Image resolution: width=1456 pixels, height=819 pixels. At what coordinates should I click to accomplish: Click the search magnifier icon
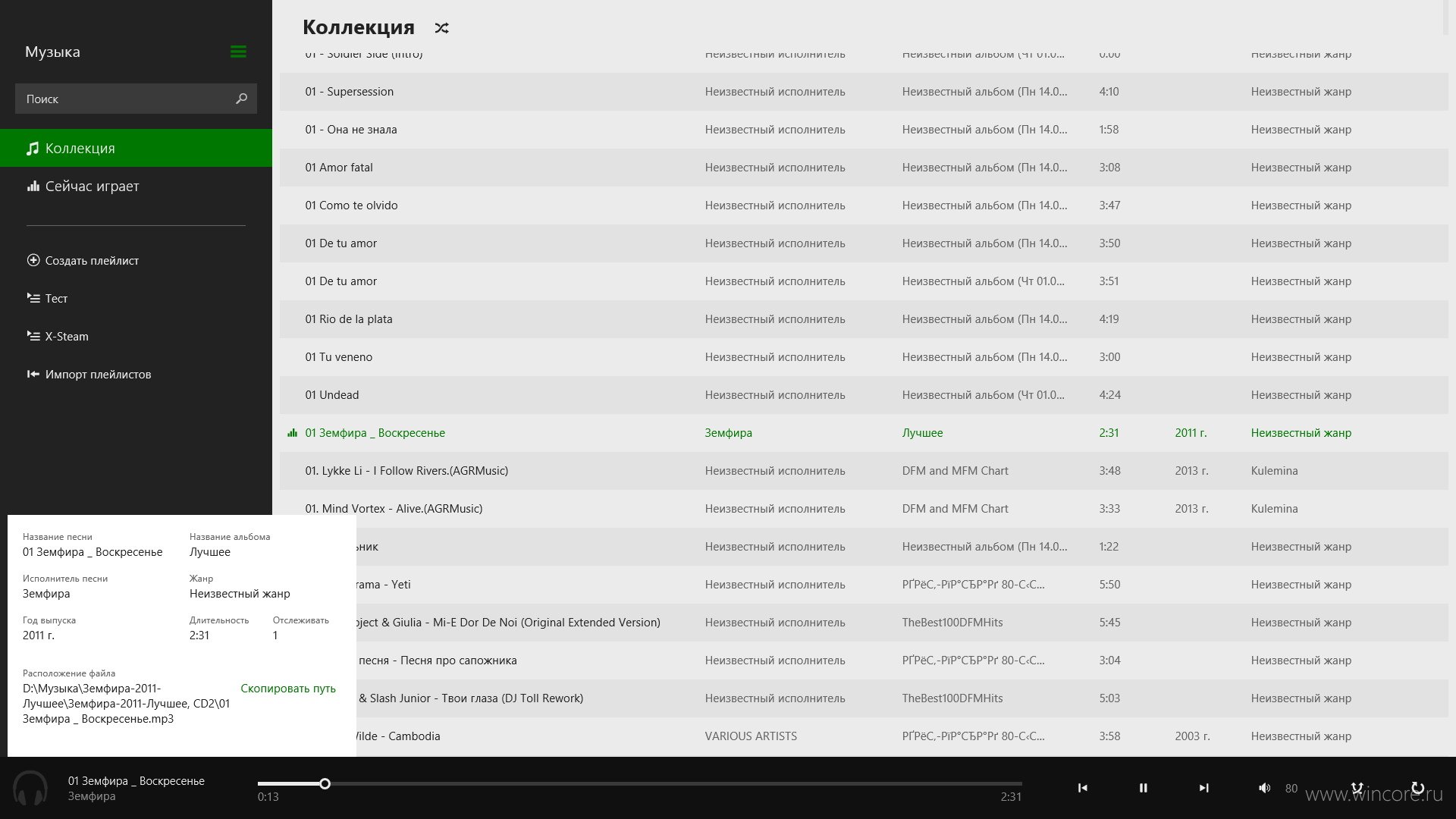[241, 99]
